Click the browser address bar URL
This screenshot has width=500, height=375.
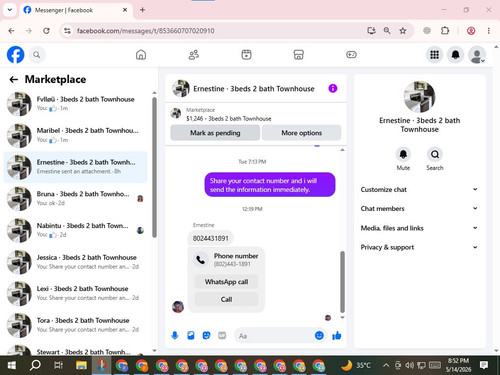pyautogui.click(x=146, y=31)
